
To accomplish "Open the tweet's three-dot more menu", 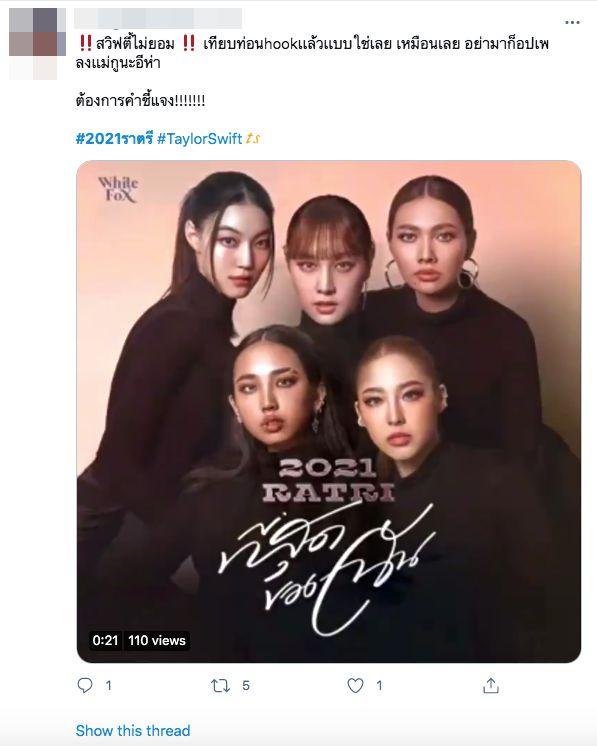I will pyautogui.click(x=572, y=22).
